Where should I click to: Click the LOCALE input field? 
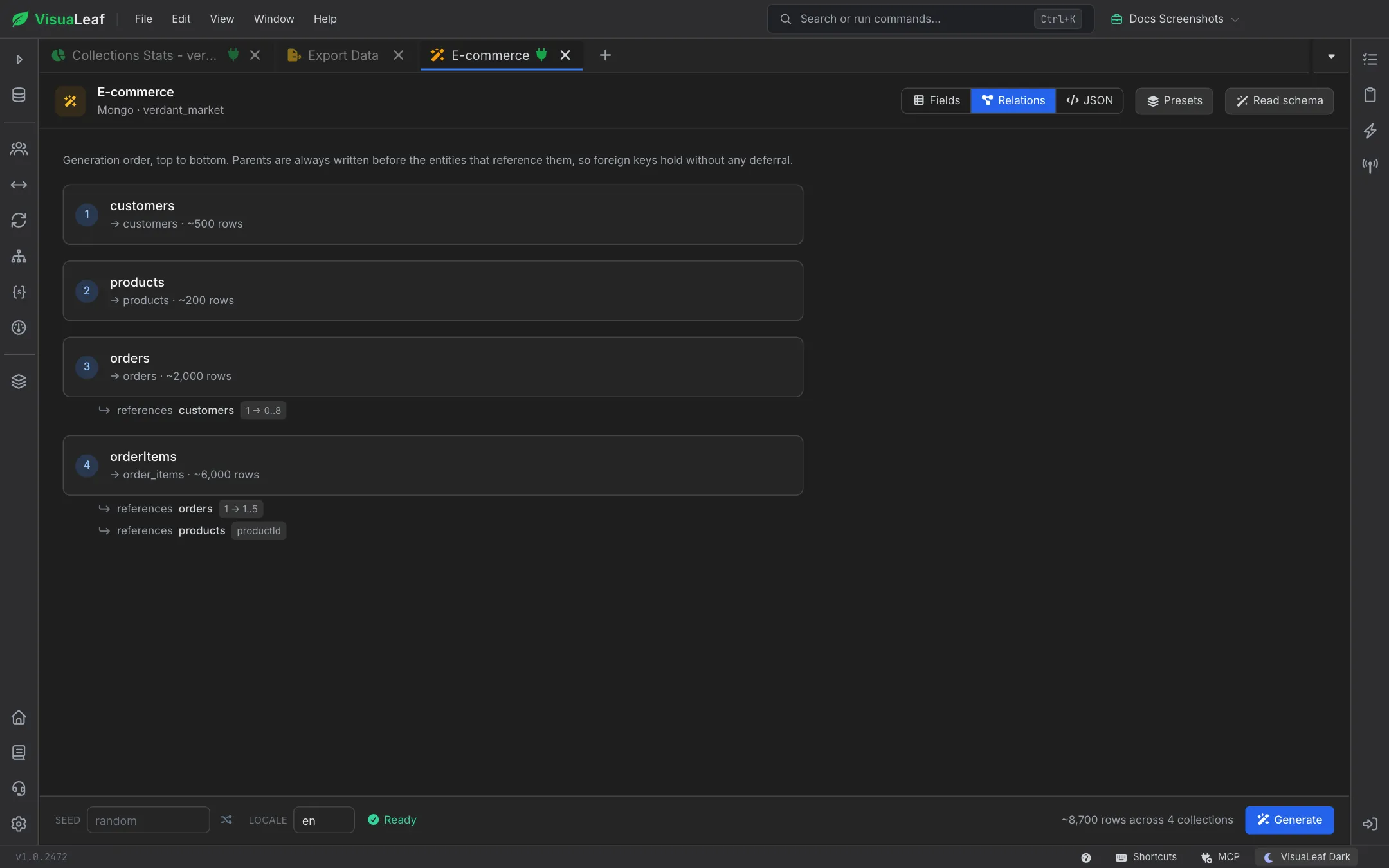coord(324,820)
